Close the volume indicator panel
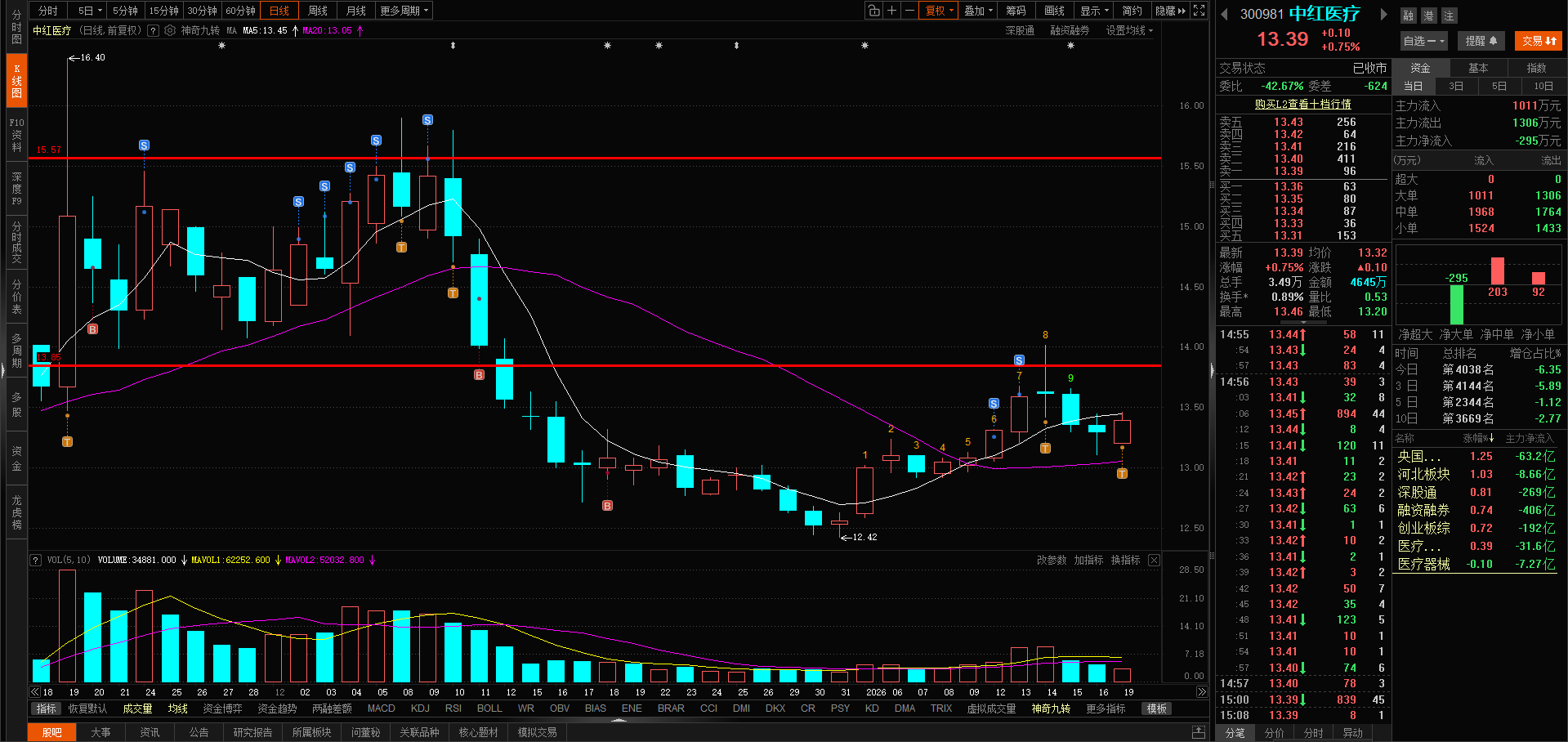 [x=1154, y=560]
